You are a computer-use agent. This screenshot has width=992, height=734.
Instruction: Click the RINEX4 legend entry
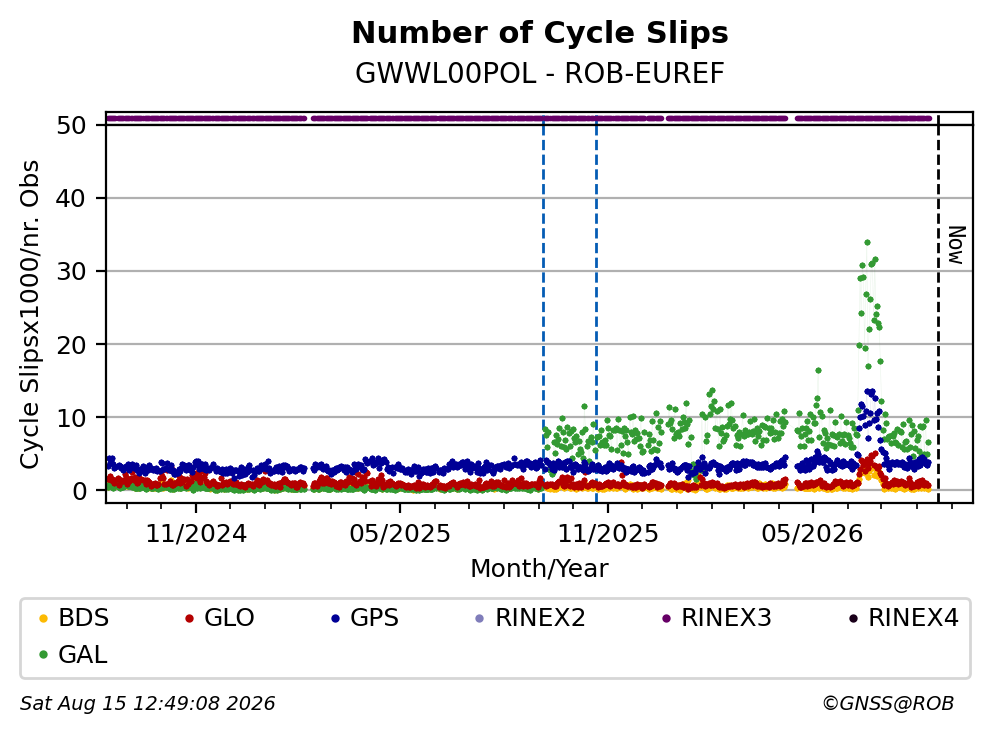pos(903,618)
